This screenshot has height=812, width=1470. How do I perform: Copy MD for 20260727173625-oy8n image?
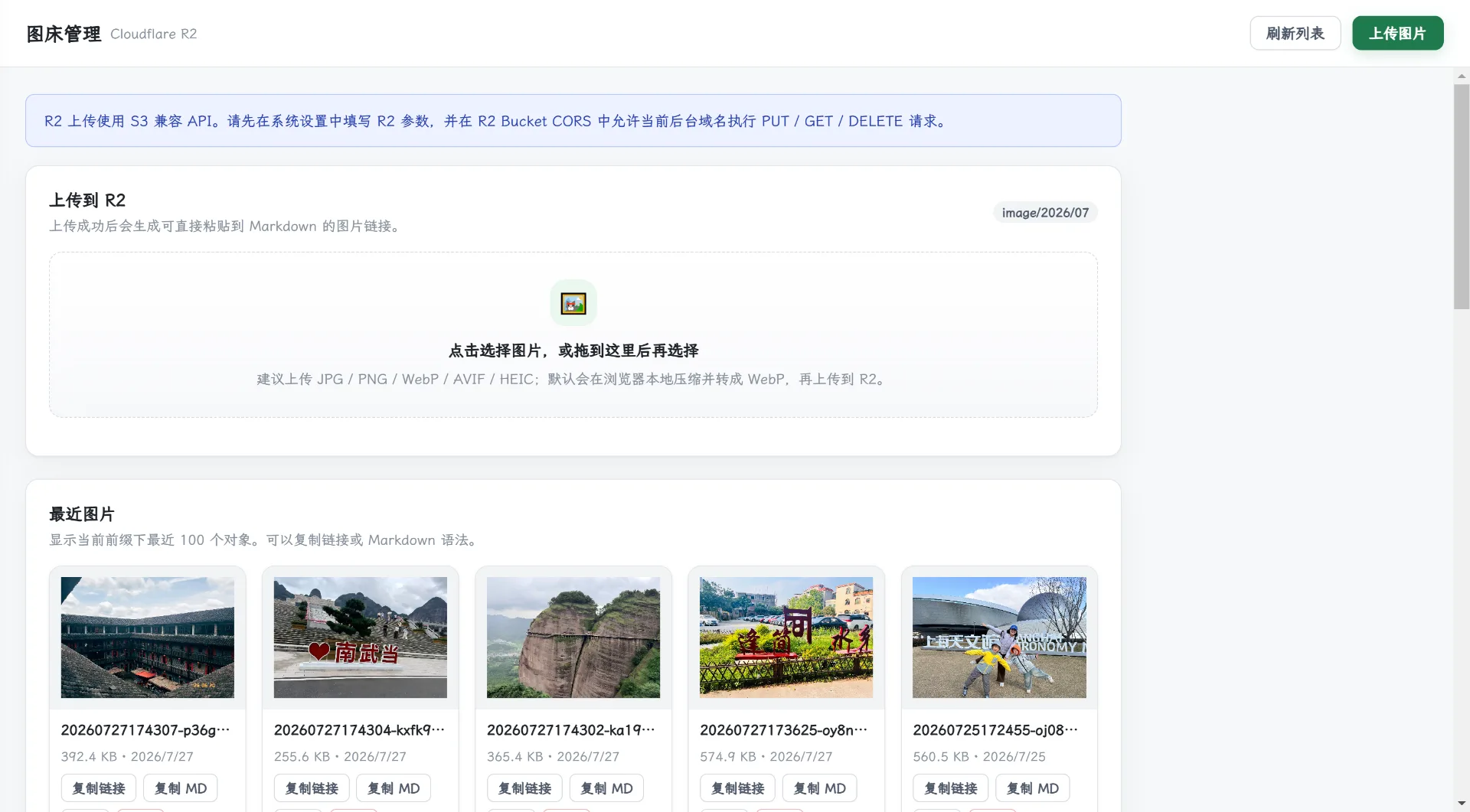[819, 788]
